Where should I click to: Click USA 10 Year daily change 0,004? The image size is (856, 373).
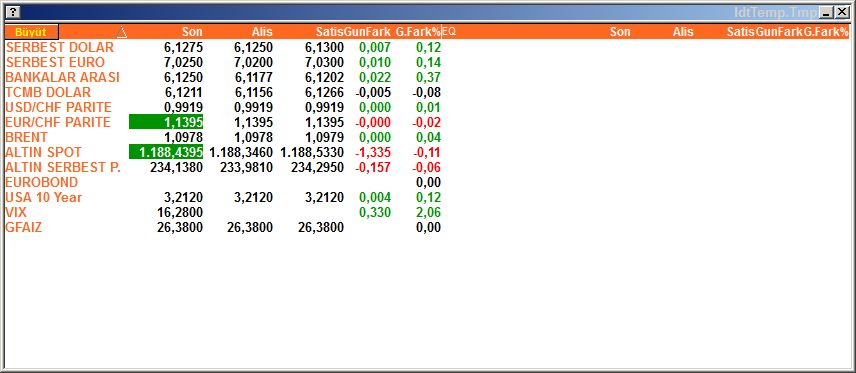[x=375, y=197]
